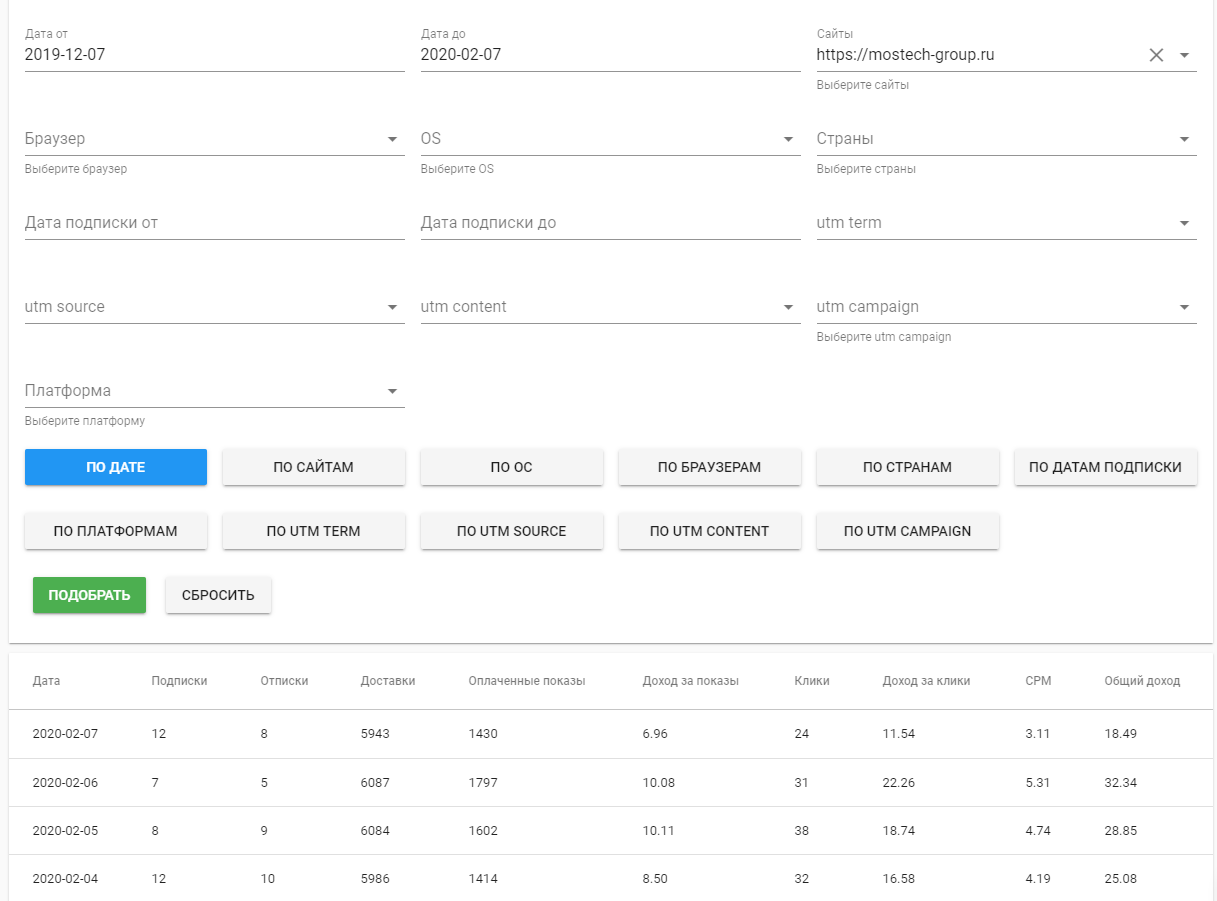Choose ПО UTM CAMPAIGN grouping
The image size is (1217, 901).
pyautogui.click(x=907, y=531)
